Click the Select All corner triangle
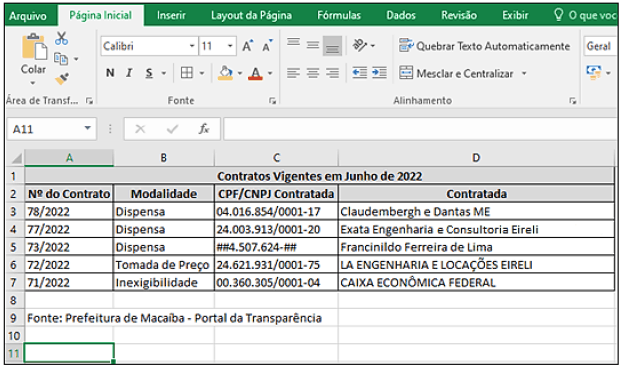This screenshot has height=370, width=626. 16,158
